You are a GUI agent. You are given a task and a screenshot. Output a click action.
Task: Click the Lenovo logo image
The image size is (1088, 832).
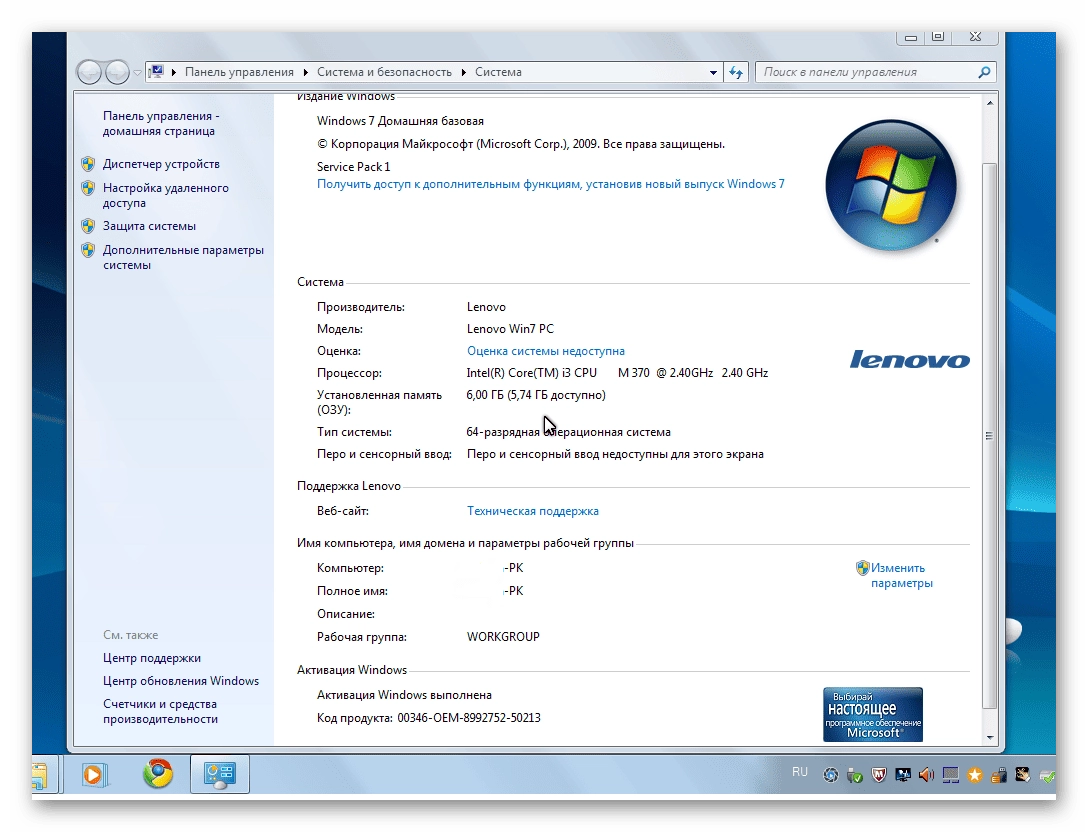tap(910, 359)
